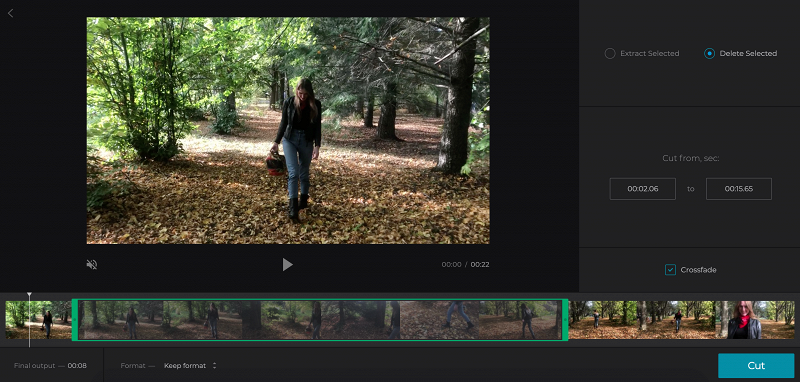
Task: Play the video preview
Action: (288, 264)
